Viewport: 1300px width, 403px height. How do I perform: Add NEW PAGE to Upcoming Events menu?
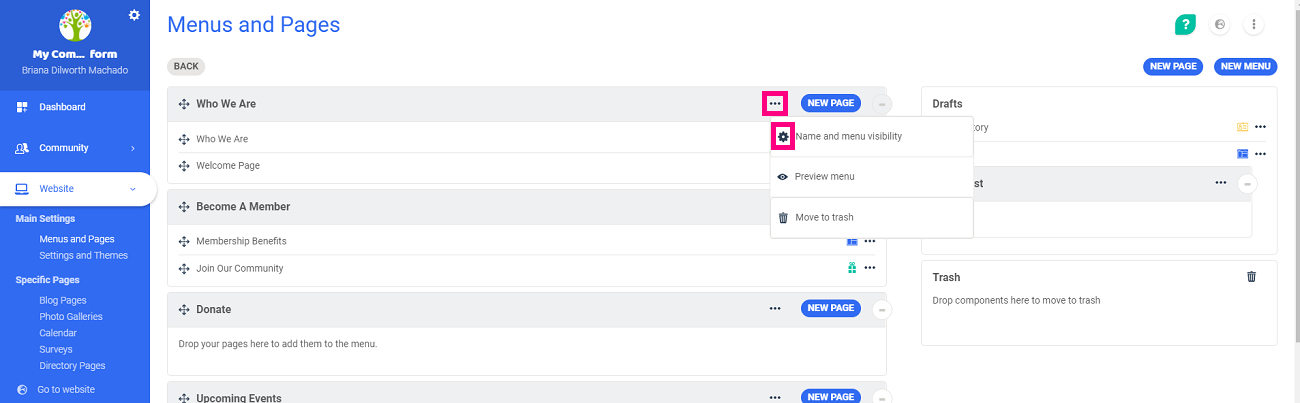click(831, 397)
